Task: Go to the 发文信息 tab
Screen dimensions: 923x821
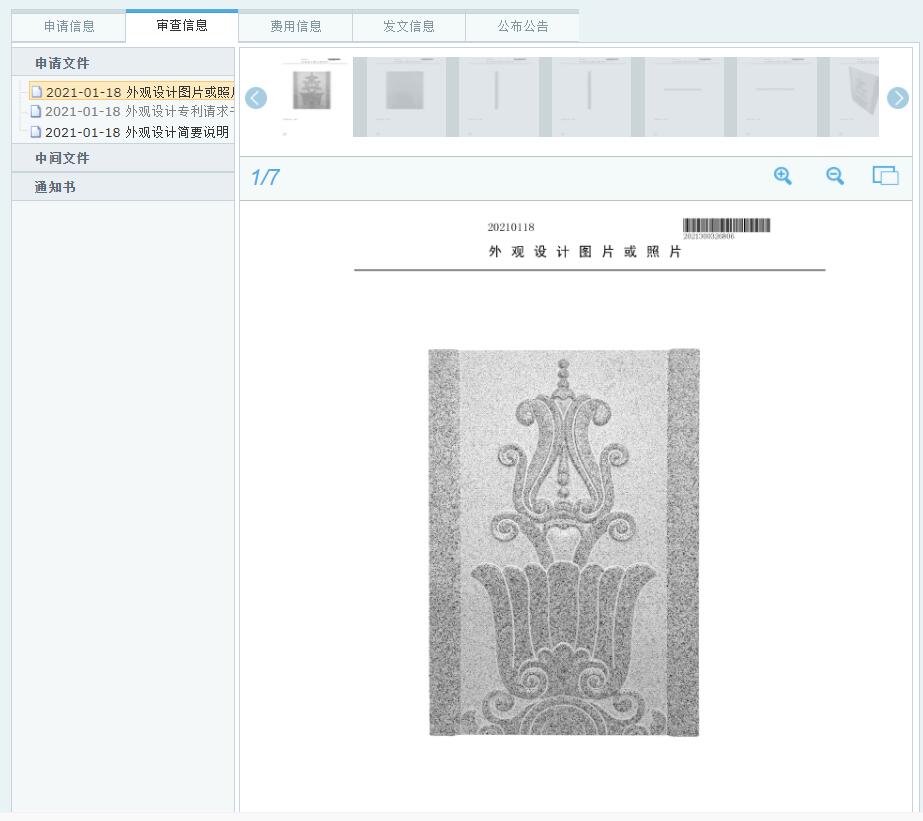Action: pos(409,27)
